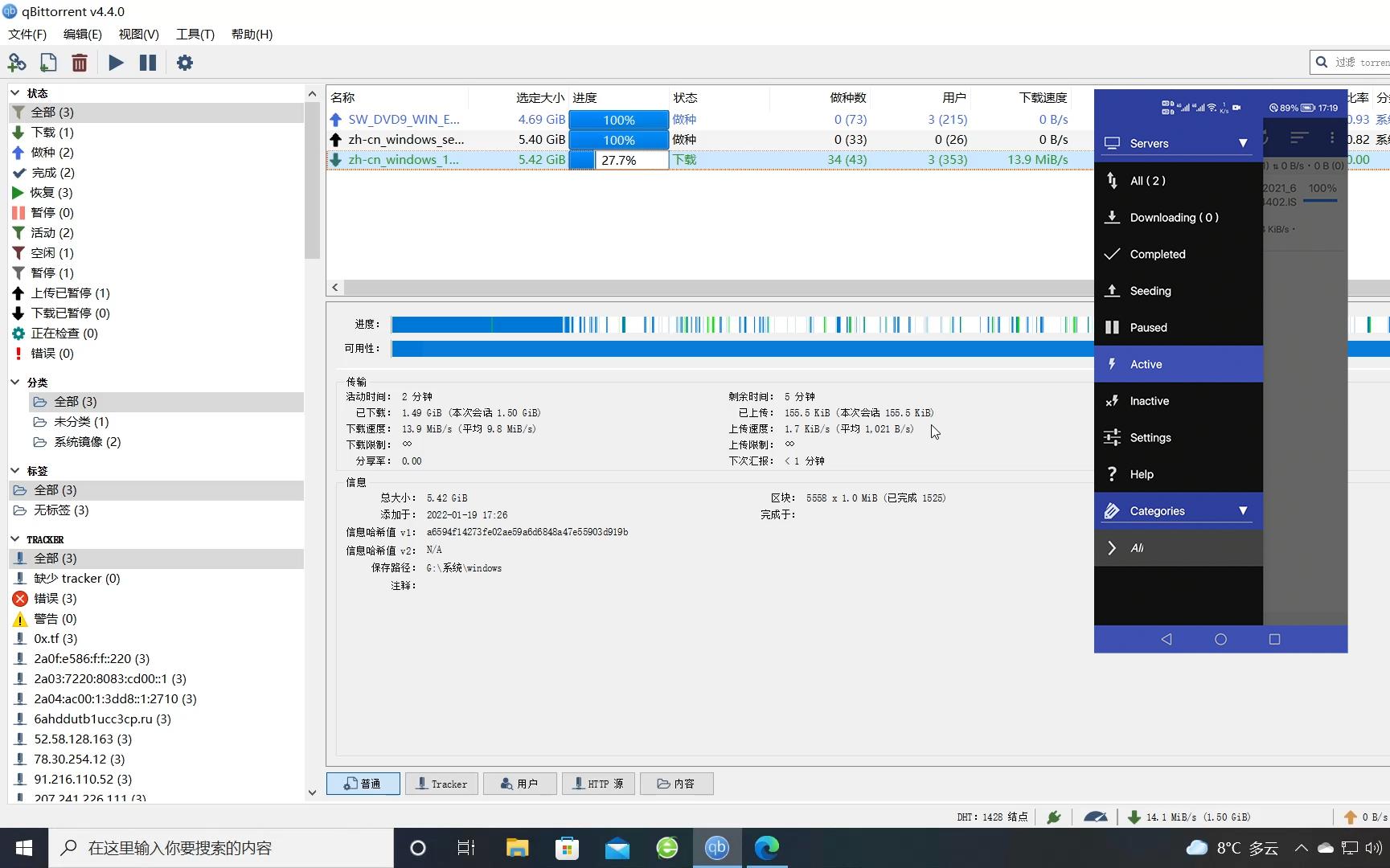Open Settings in phone drawer
Image resolution: width=1390 pixels, height=868 pixels.
pos(1179,438)
